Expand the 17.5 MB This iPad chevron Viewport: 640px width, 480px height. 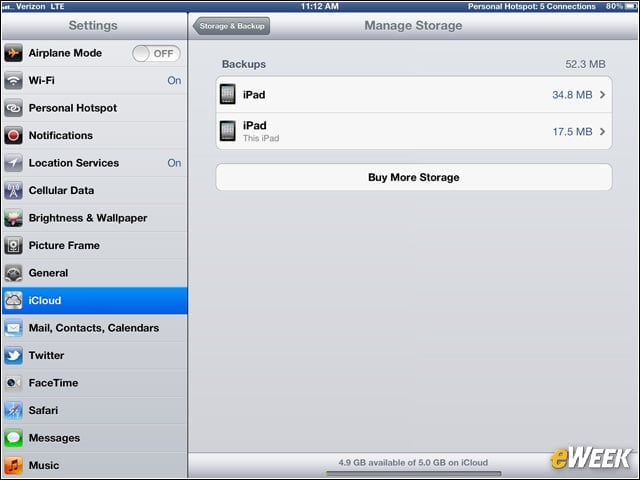click(x=602, y=131)
